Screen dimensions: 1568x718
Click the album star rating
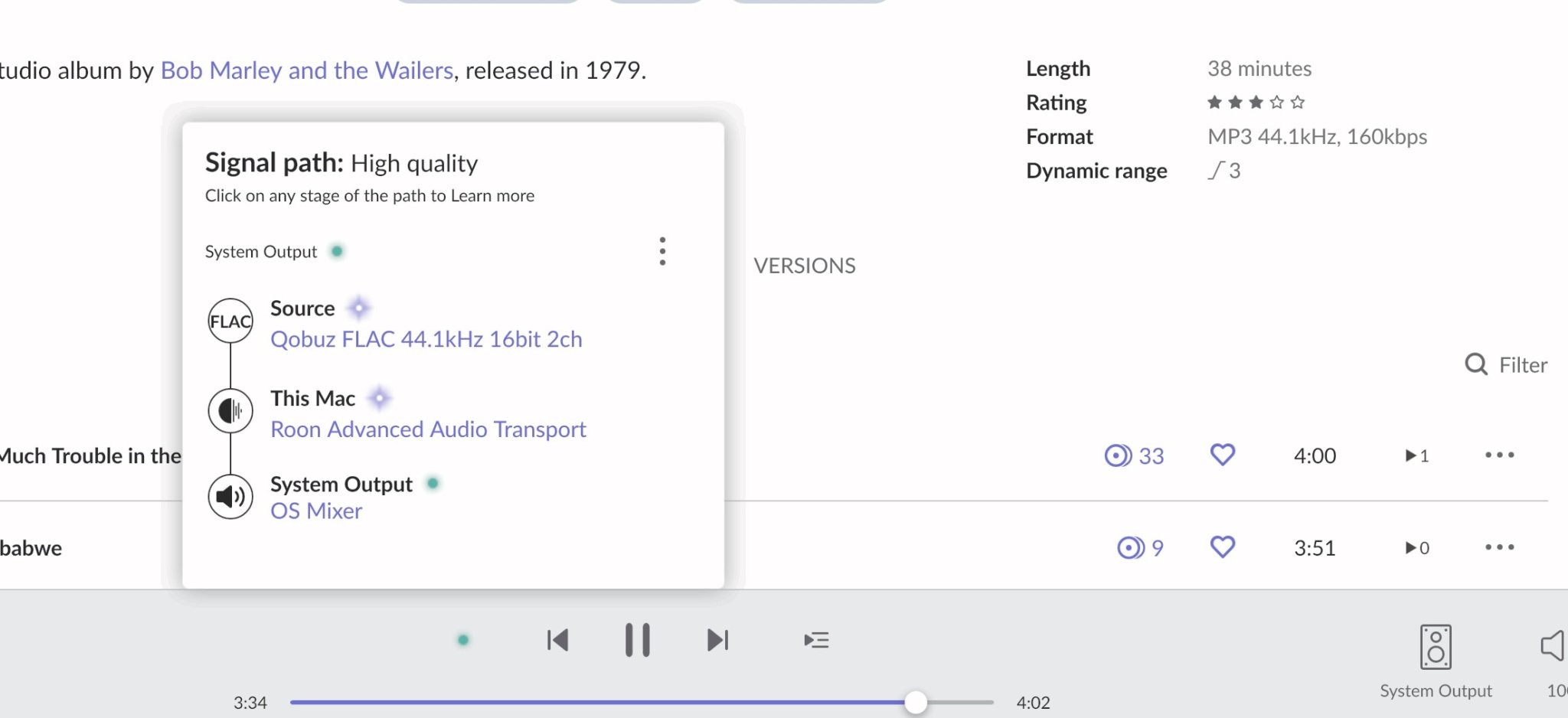(x=1256, y=102)
